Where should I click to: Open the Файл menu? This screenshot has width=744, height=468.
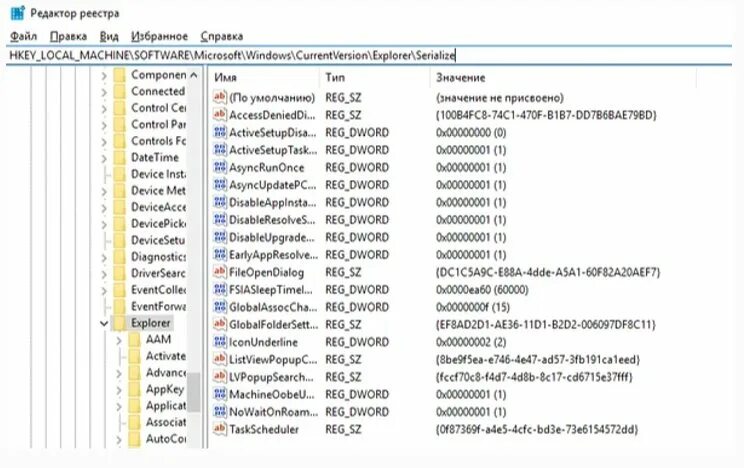click(23, 36)
